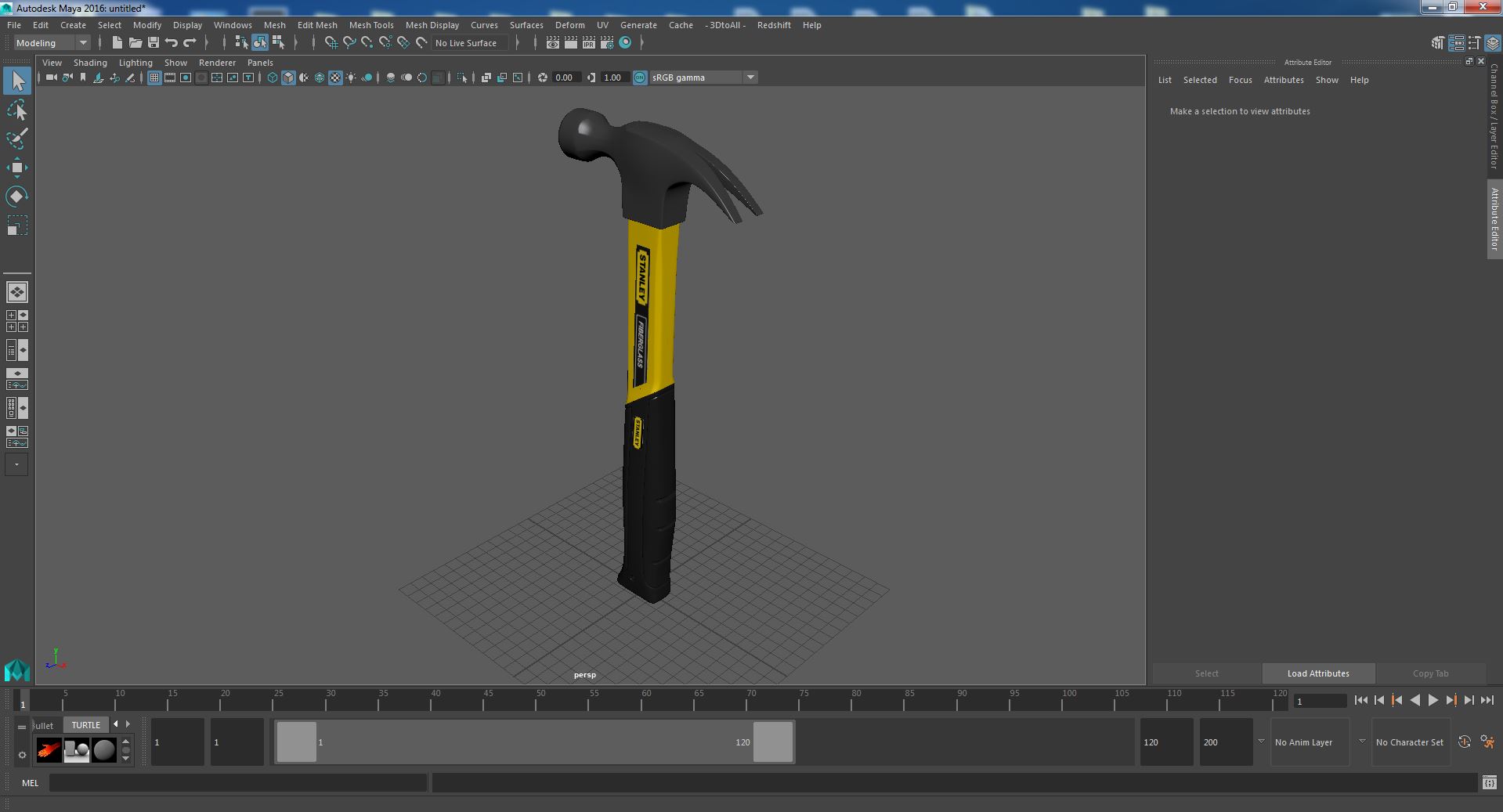Snap to curves toggle

(349, 43)
